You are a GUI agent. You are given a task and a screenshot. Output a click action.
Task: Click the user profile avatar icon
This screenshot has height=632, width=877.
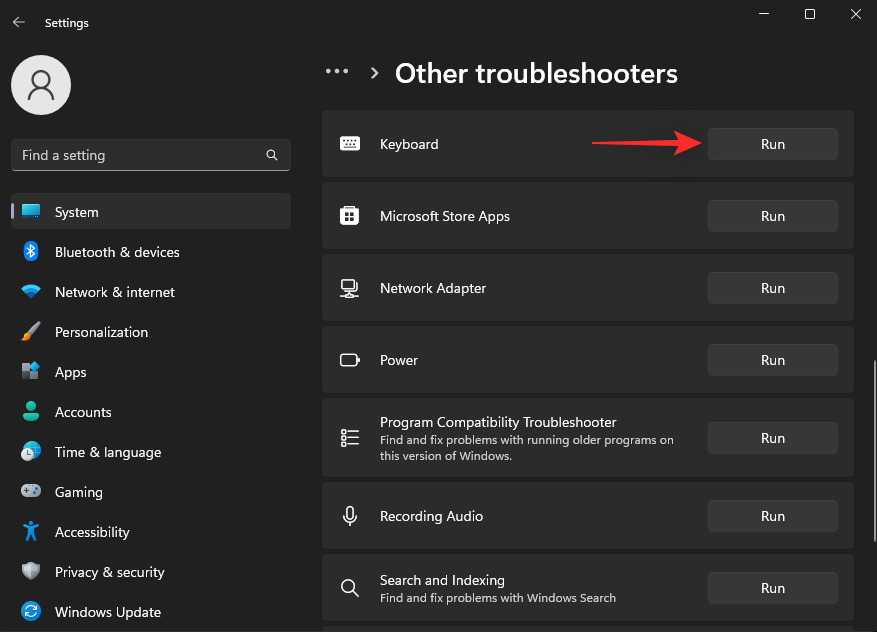(x=41, y=85)
